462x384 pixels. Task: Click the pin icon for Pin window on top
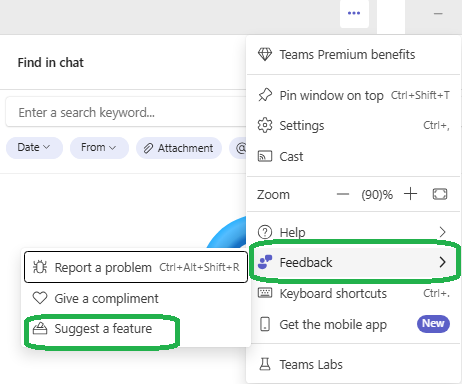pos(265,95)
